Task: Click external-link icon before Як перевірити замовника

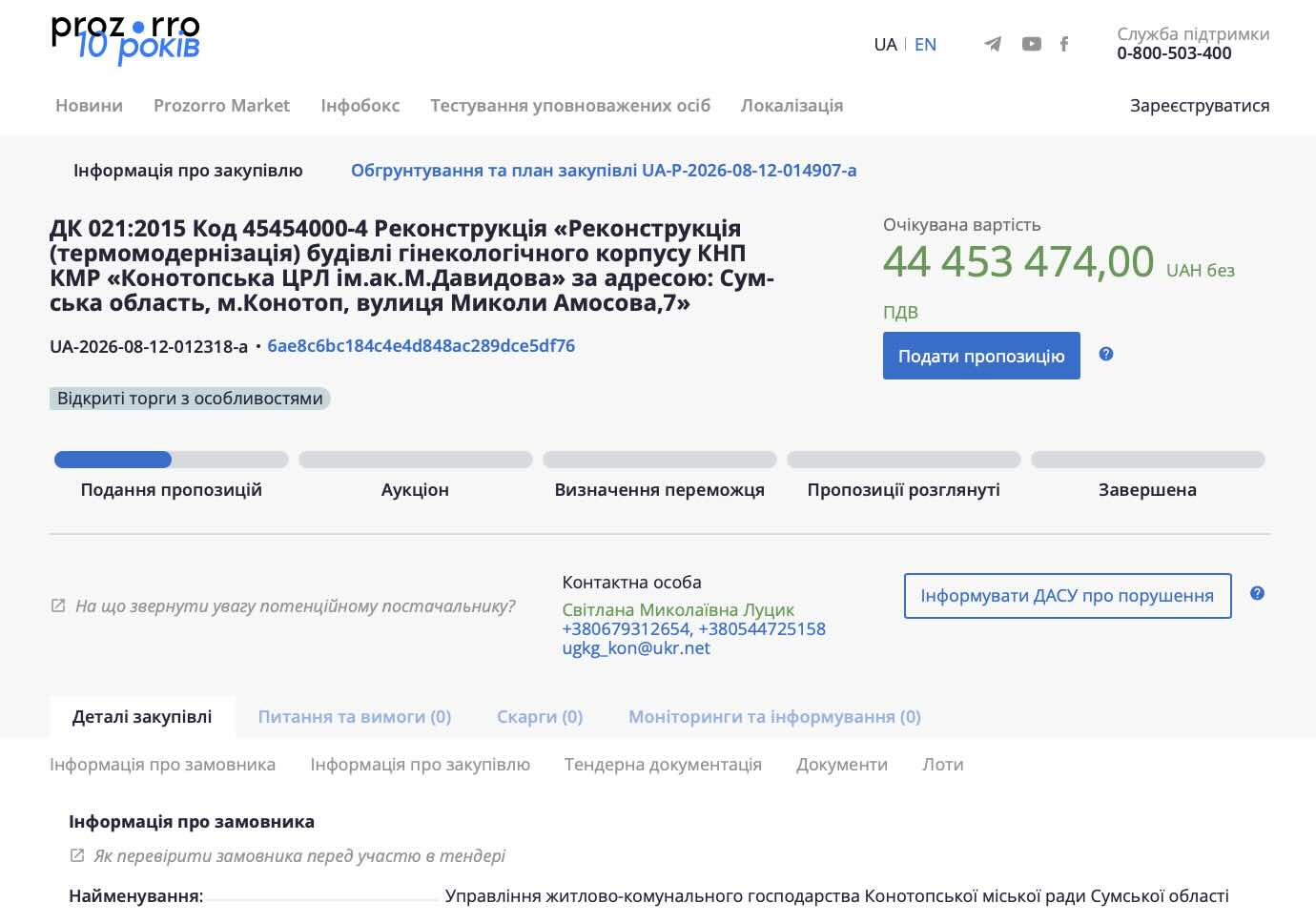Action: (77, 855)
